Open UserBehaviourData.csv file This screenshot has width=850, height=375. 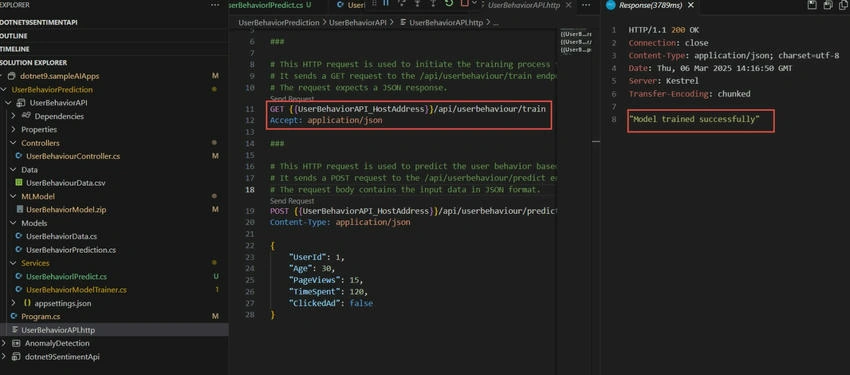point(66,183)
